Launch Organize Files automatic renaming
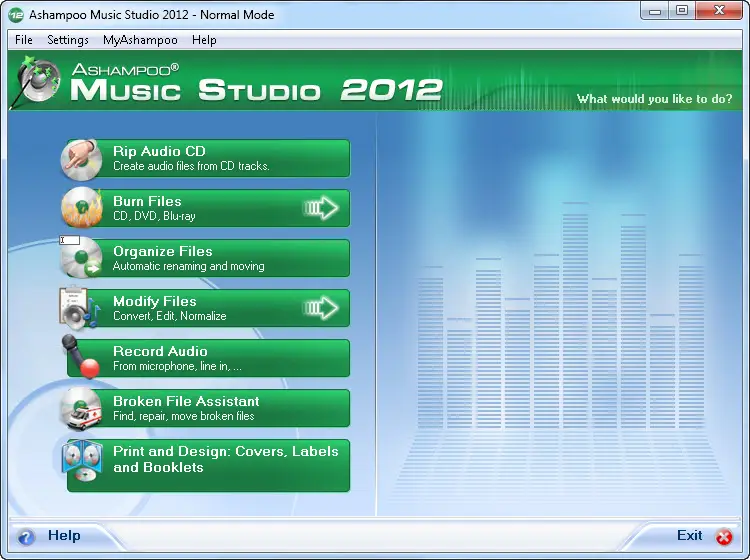 (x=208, y=258)
